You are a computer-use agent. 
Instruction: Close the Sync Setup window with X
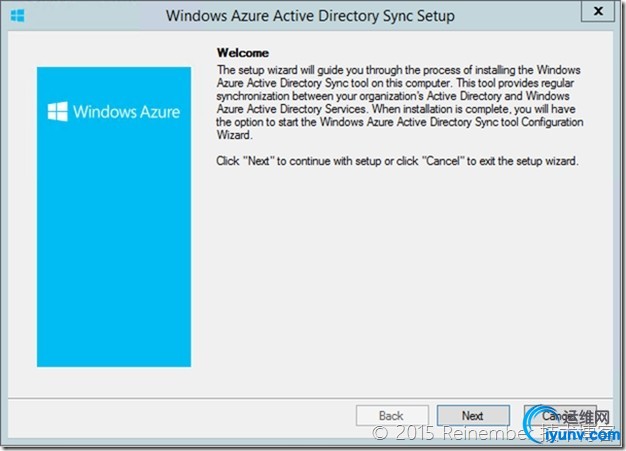tap(597, 14)
